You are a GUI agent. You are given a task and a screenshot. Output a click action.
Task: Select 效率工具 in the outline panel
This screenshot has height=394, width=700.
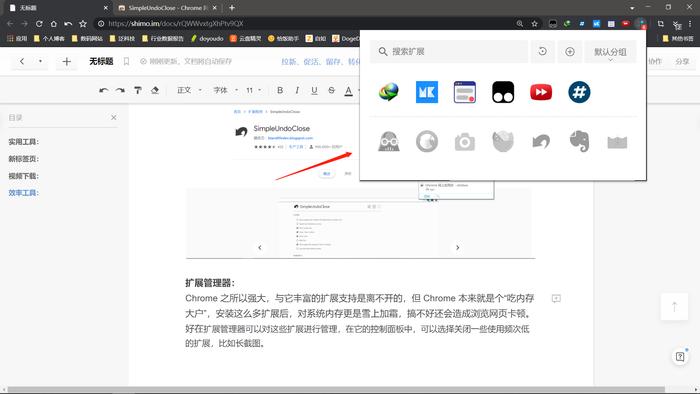click(24, 193)
